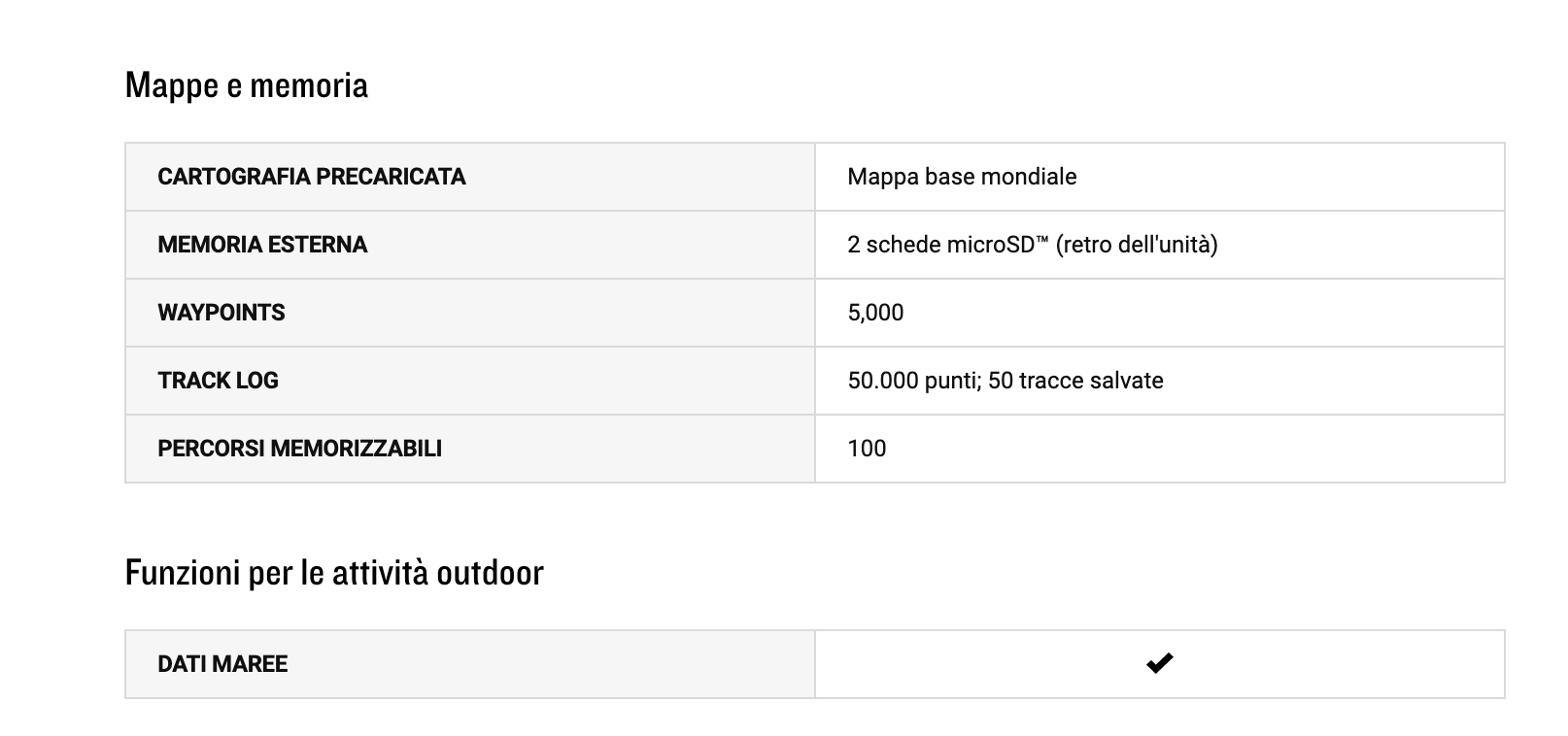Click the Dati Maree checkmark icon
The height and width of the screenshot is (736, 1568).
coord(1159,663)
